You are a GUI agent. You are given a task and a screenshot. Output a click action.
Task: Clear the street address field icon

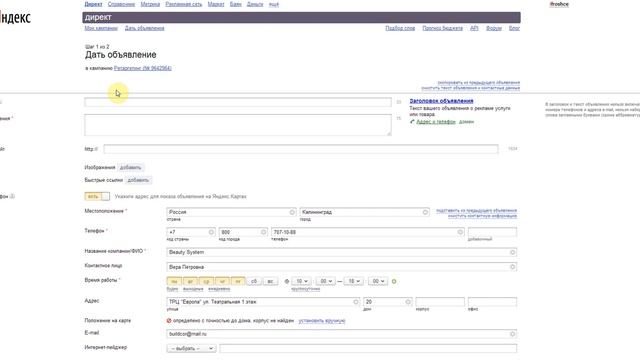point(356,302)
